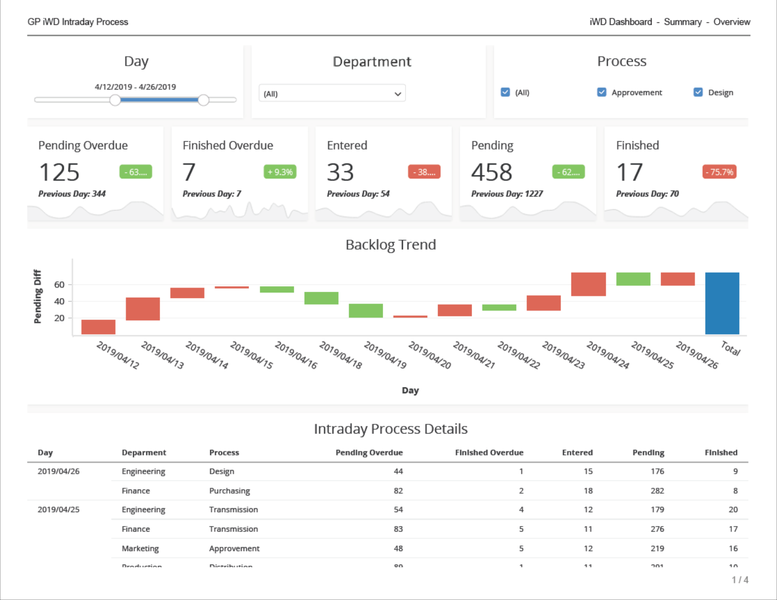Toggle the (All) process checkbox
Image resolution: width=777 pixels, height=600 pixels.
click(506, 93)
